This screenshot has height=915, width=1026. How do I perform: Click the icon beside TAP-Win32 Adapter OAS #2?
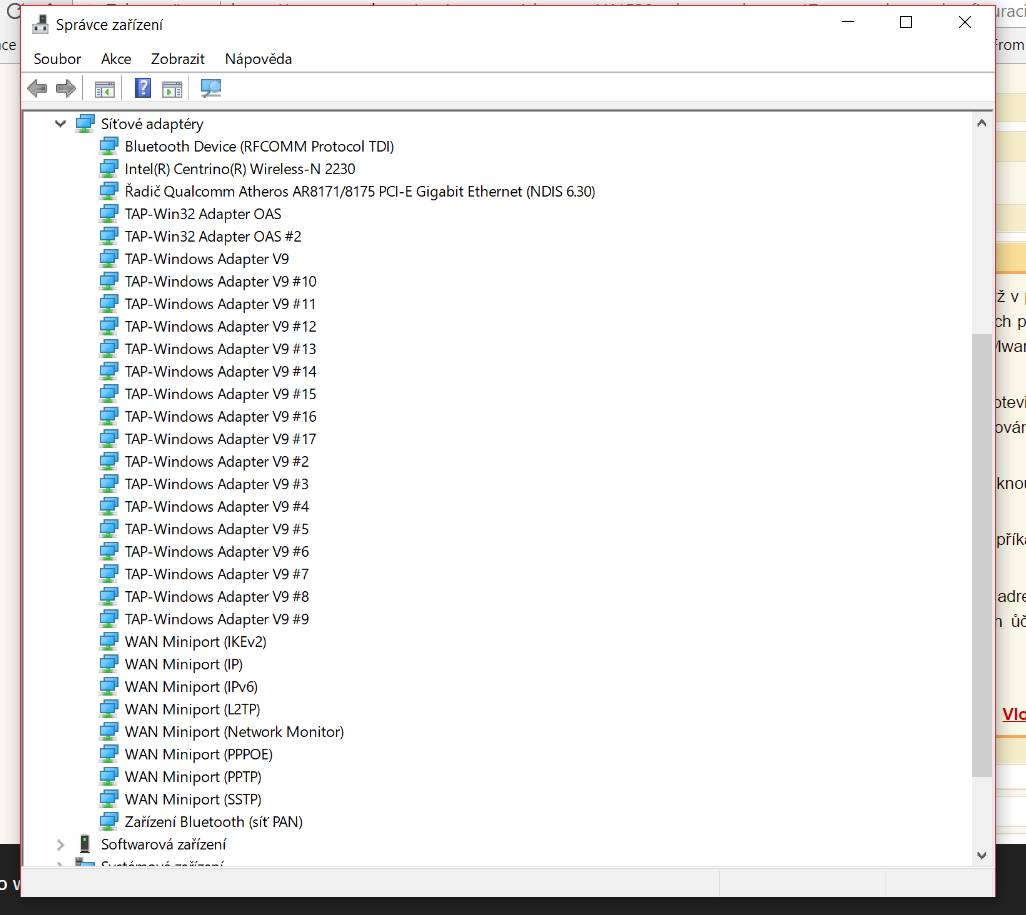109,236
